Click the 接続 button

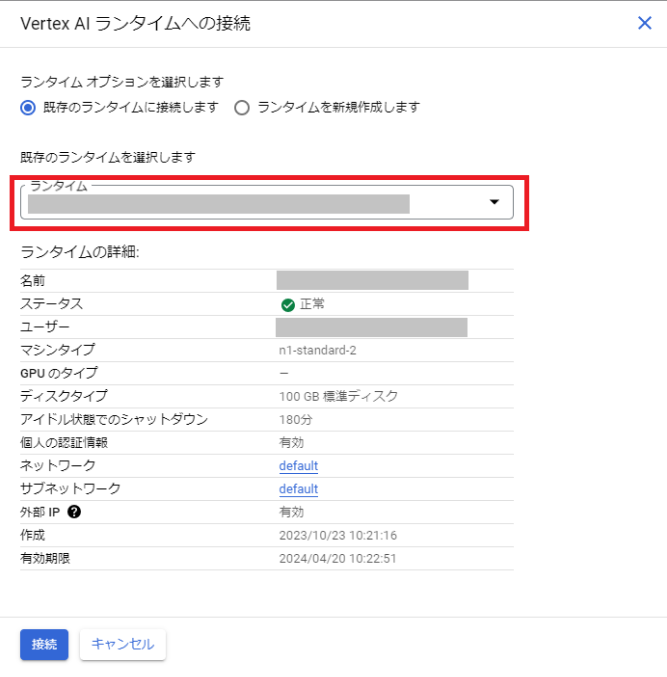pyautogui.click(x=44, y=645)
